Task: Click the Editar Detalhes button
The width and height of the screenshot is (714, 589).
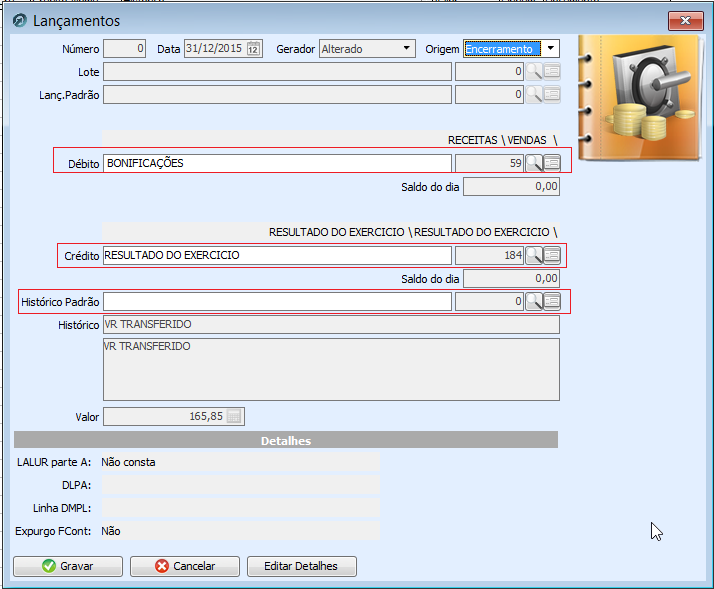Action: pos(301,566)
